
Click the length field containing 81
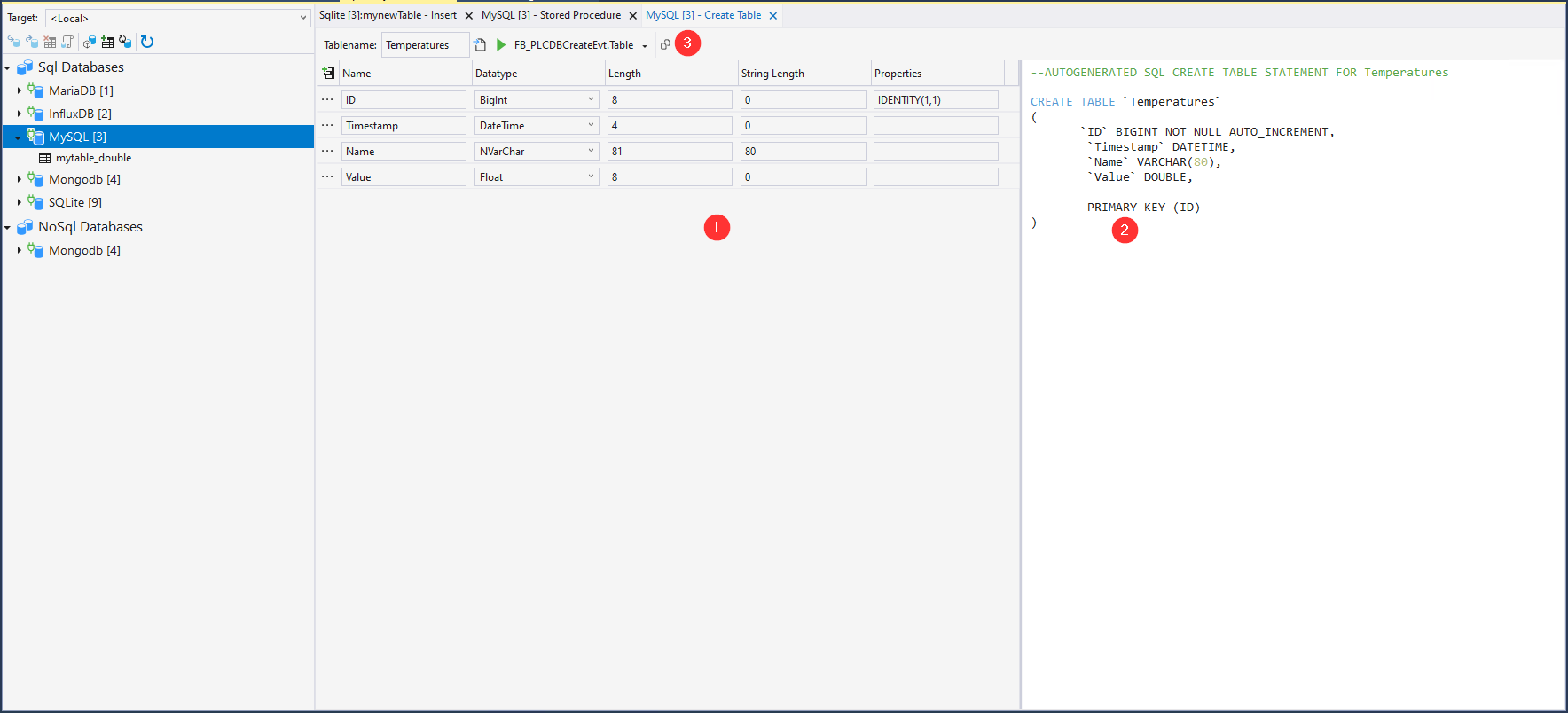tap(670, 151)
